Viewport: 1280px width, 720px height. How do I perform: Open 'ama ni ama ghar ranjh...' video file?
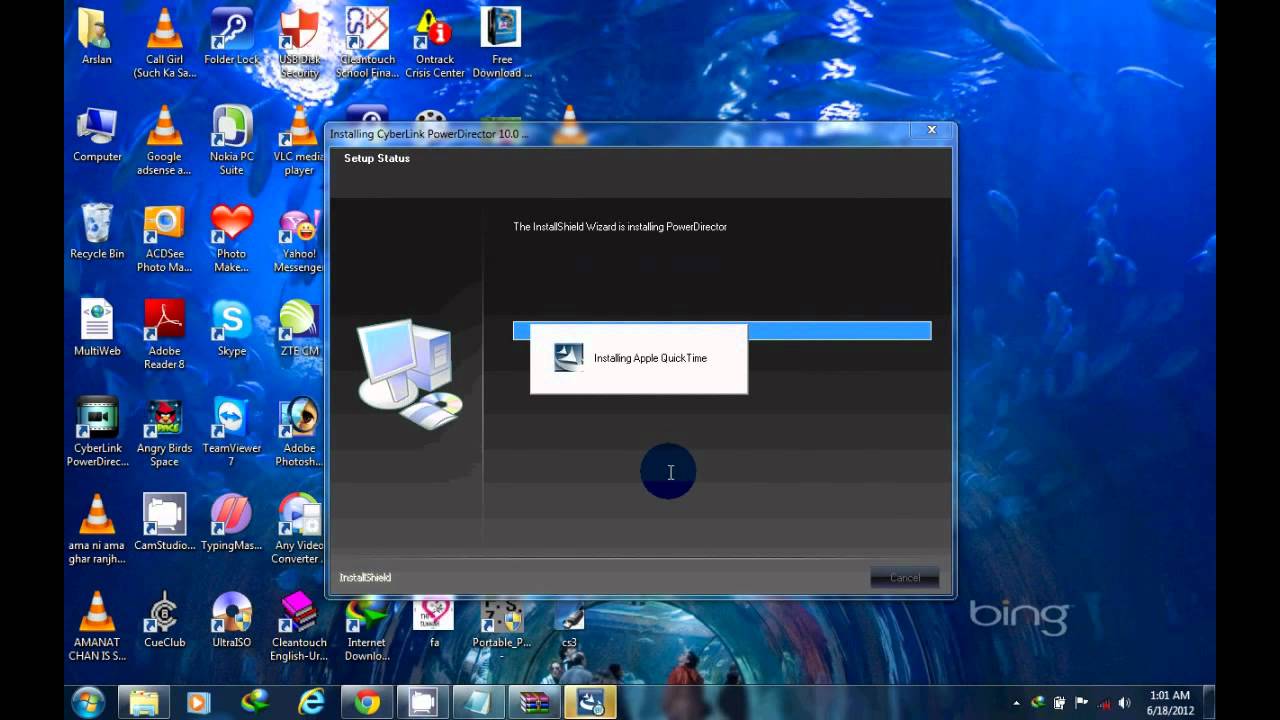(x=97, y=528)
